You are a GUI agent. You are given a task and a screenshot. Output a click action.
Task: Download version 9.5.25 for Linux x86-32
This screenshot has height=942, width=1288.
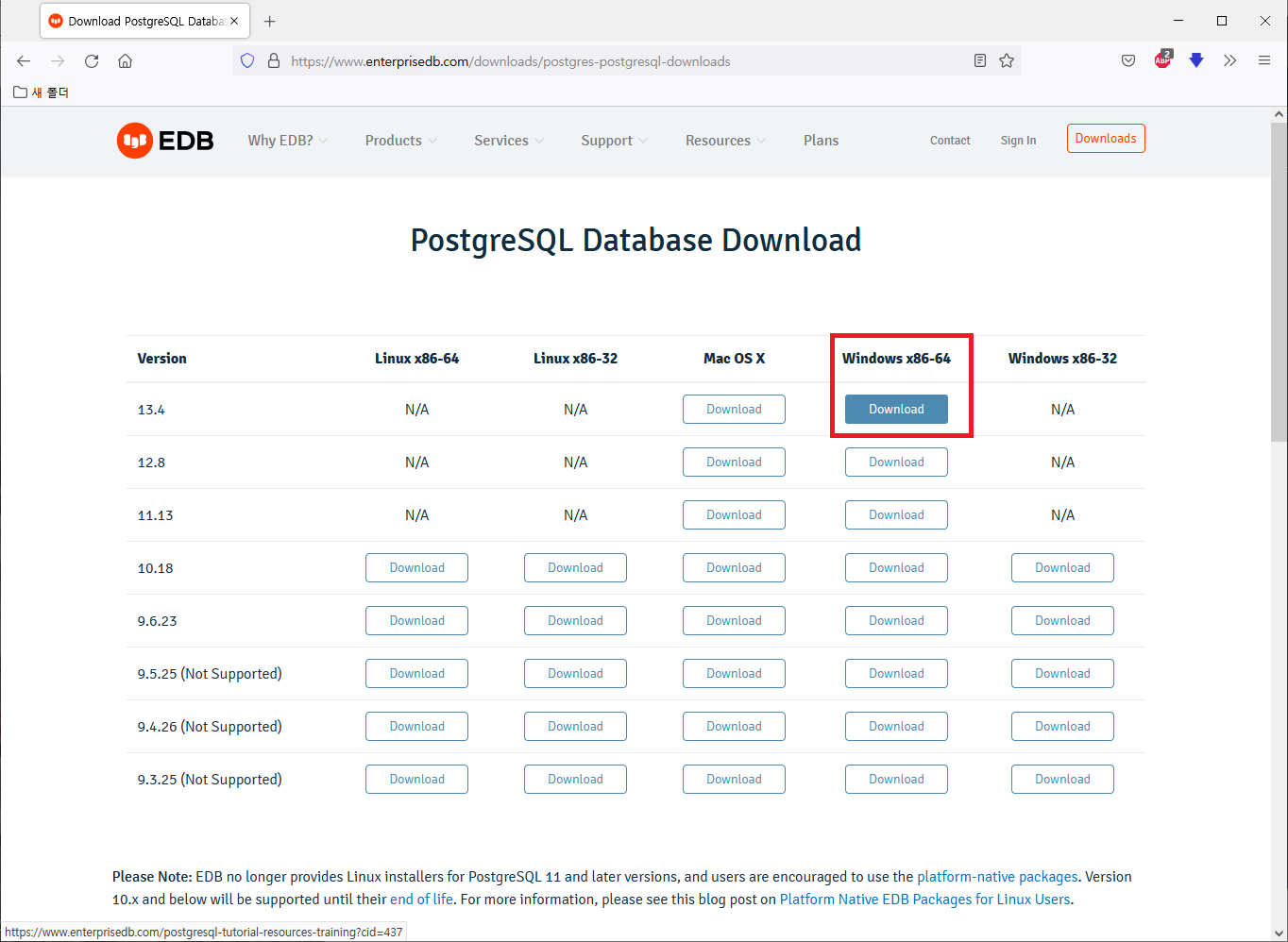pos(575,674)
